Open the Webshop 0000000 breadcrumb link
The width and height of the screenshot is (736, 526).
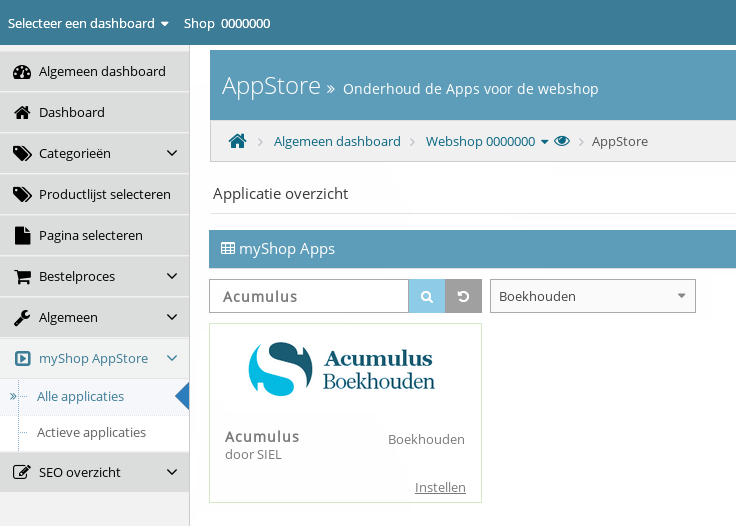pyautogui.click(x=480, y=141)
